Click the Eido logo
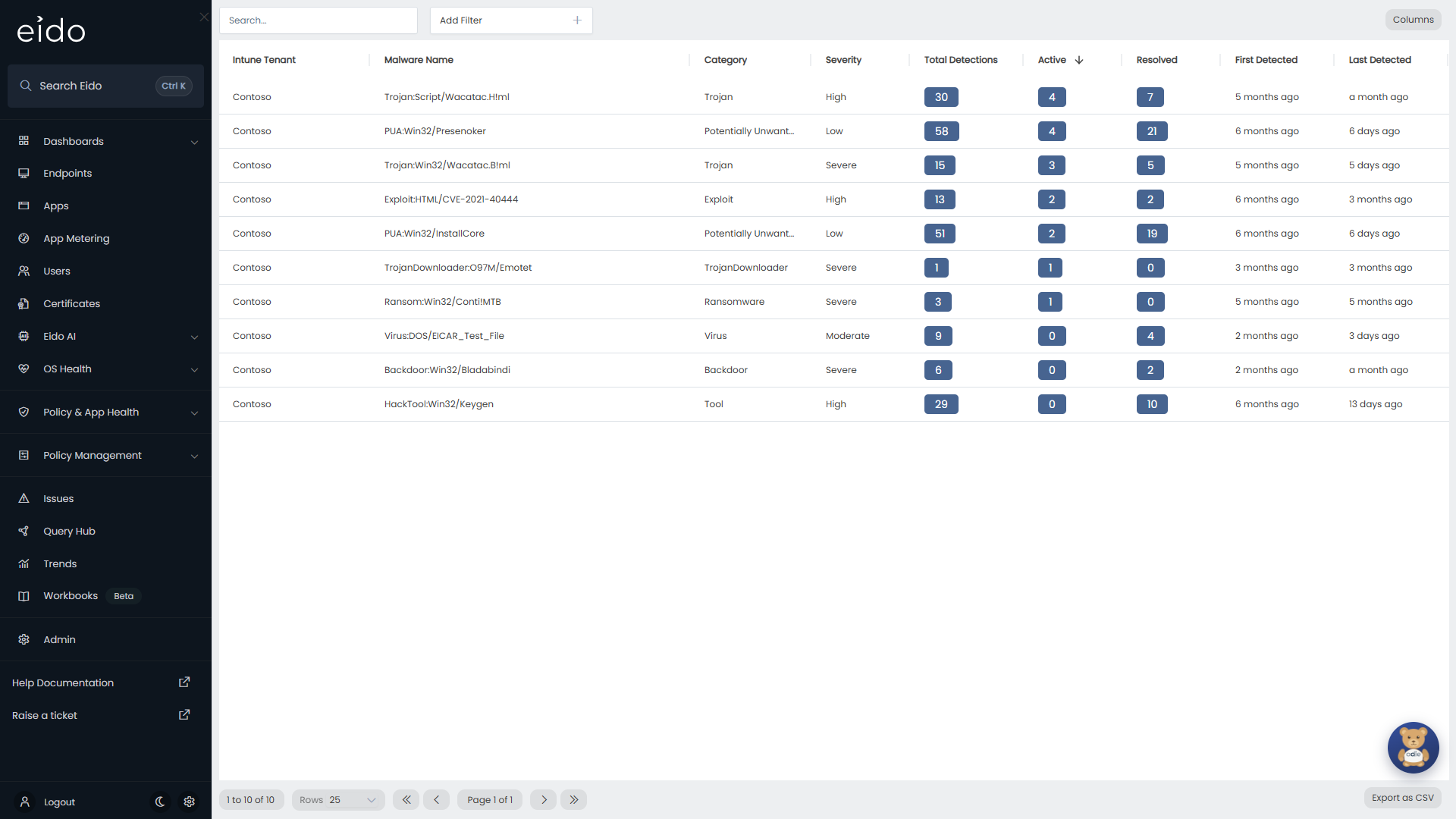 (52, 30)
